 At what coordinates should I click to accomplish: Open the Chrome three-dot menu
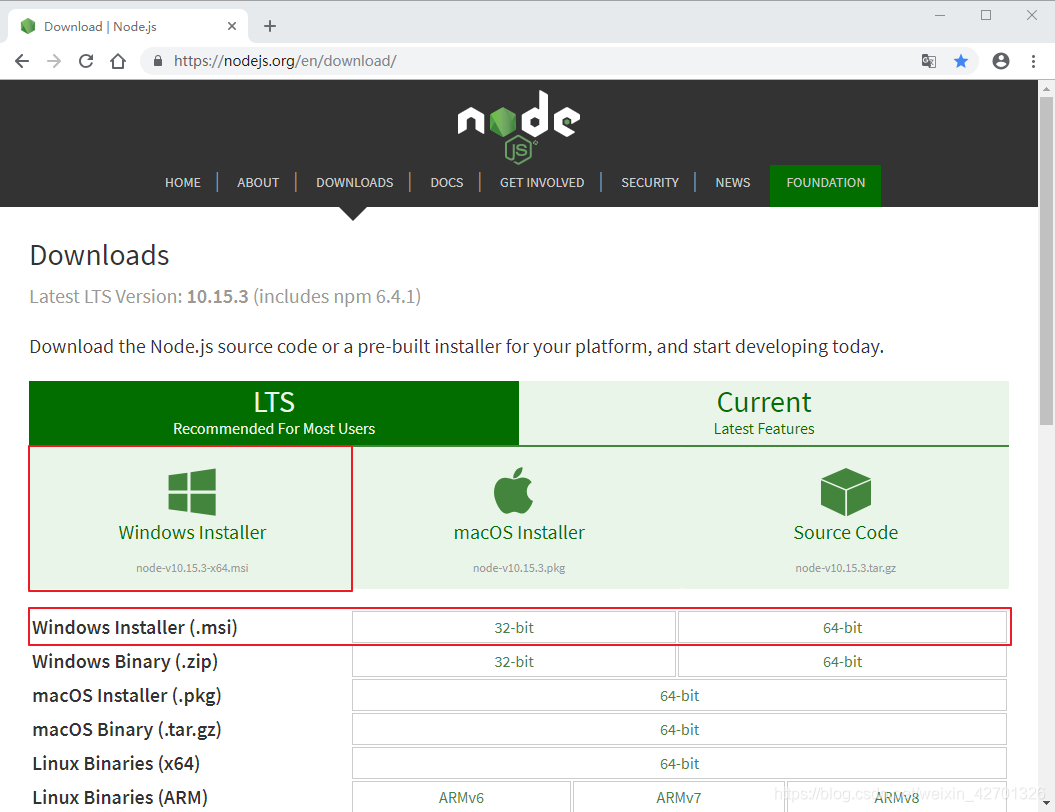pyautogui.click(x=1034, y=61)
